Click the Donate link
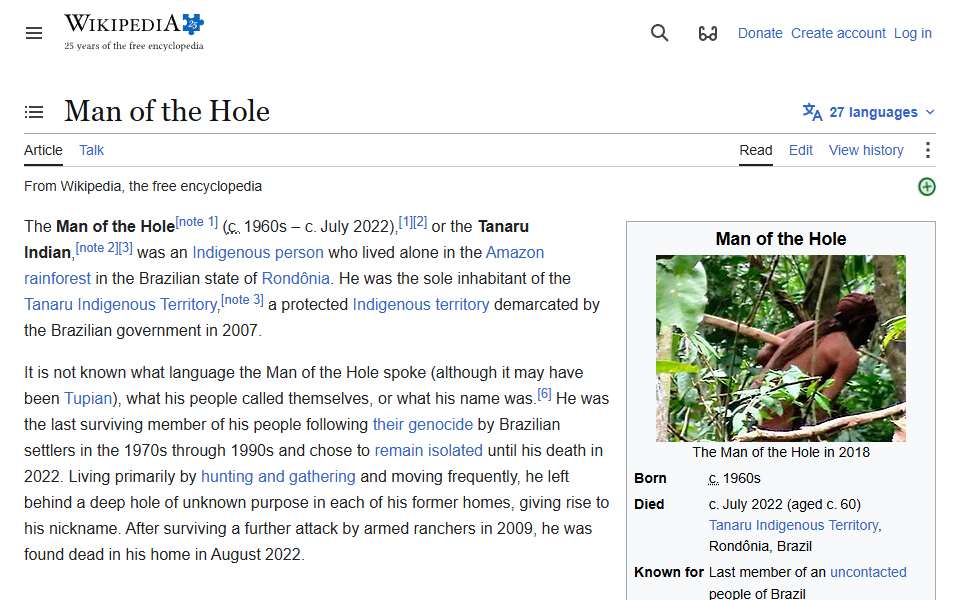The width and height of the screenshot is (960, 600). pos(760,33)
